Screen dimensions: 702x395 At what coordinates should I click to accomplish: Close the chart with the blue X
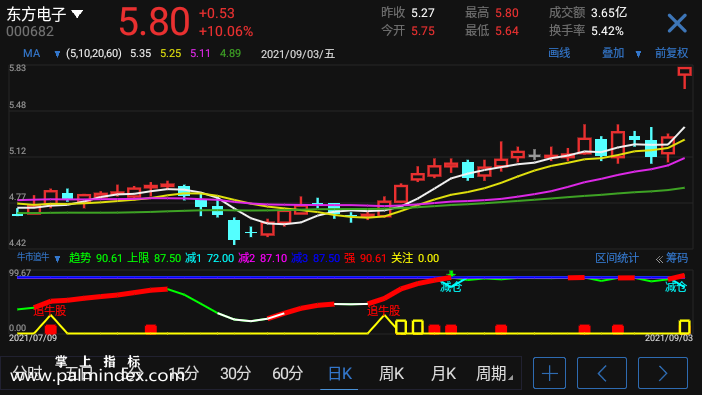(677, 23)
